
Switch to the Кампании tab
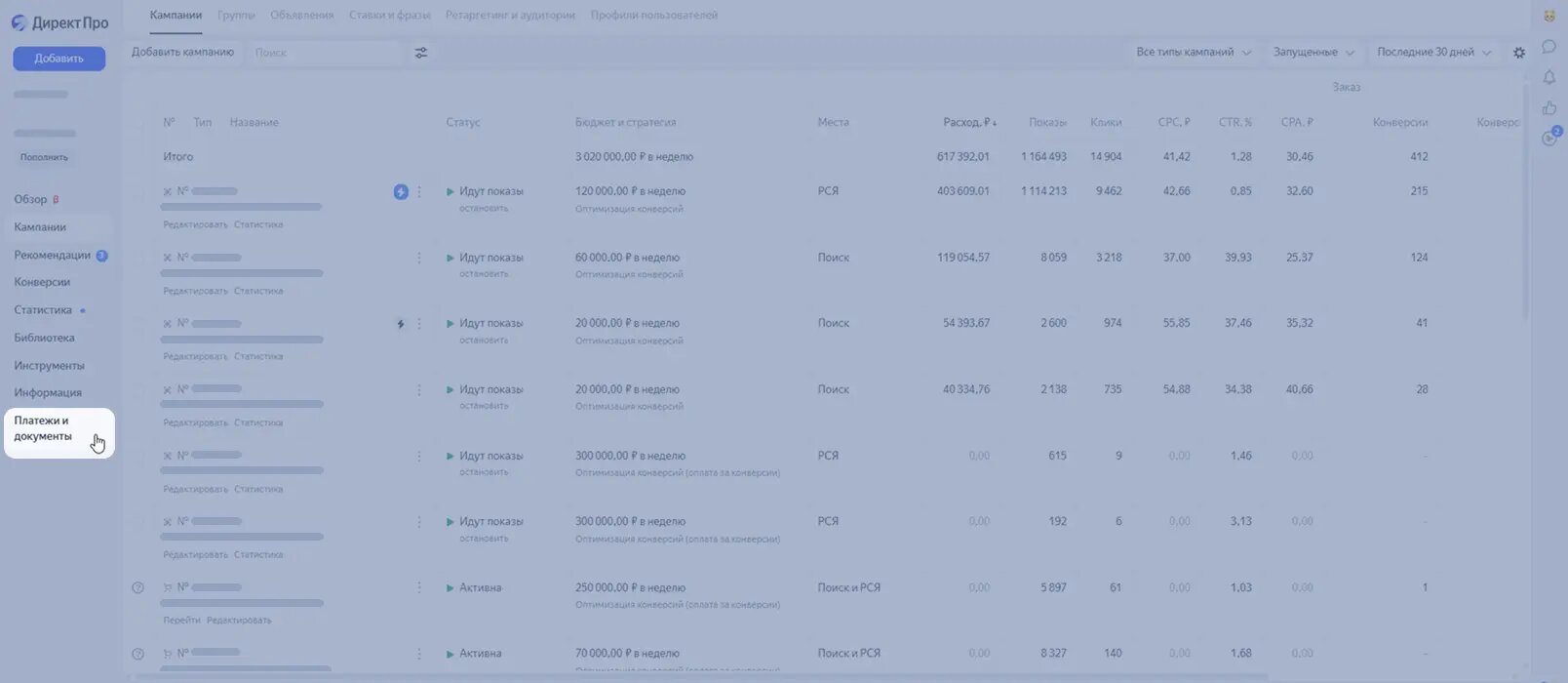pos(176,16)
